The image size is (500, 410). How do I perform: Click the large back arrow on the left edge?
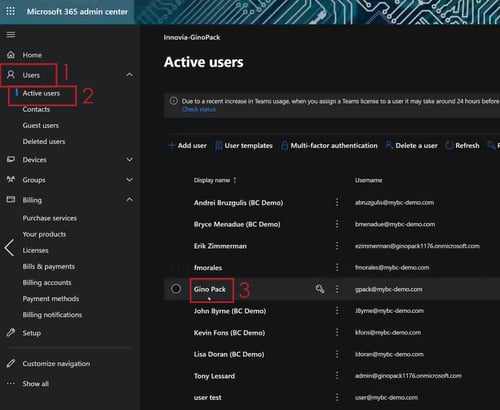click(x=9, y=248)
